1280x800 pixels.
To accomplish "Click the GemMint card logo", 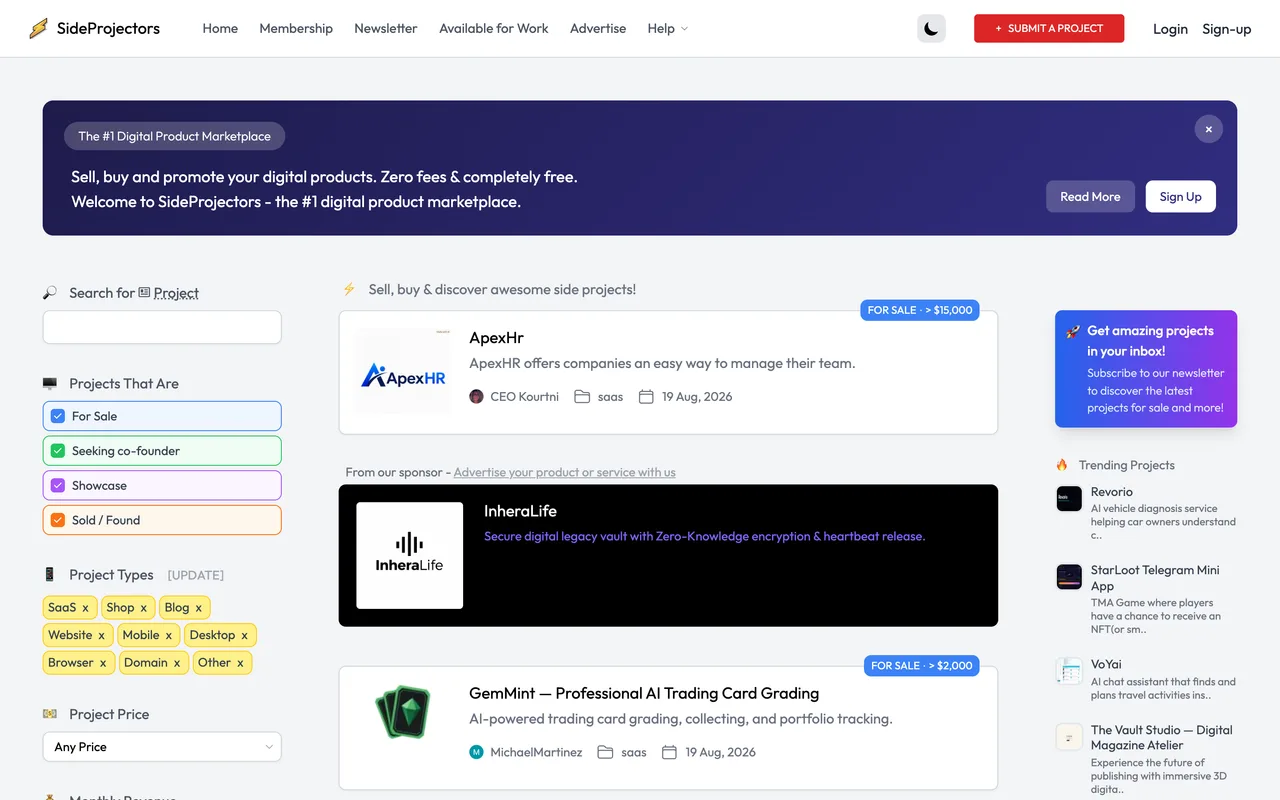I will [x=403, y=712].
